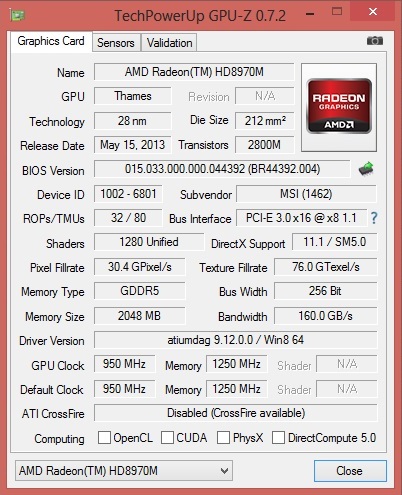
Task: Enable the OpenCL checkbox
Action: (104, 437)
